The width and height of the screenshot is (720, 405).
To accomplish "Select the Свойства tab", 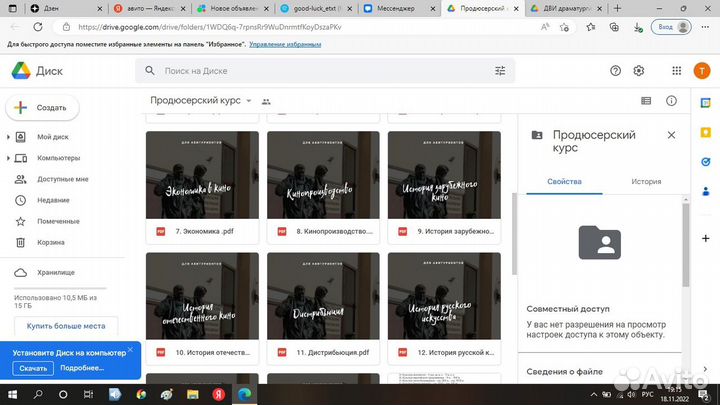I will 564,181.
